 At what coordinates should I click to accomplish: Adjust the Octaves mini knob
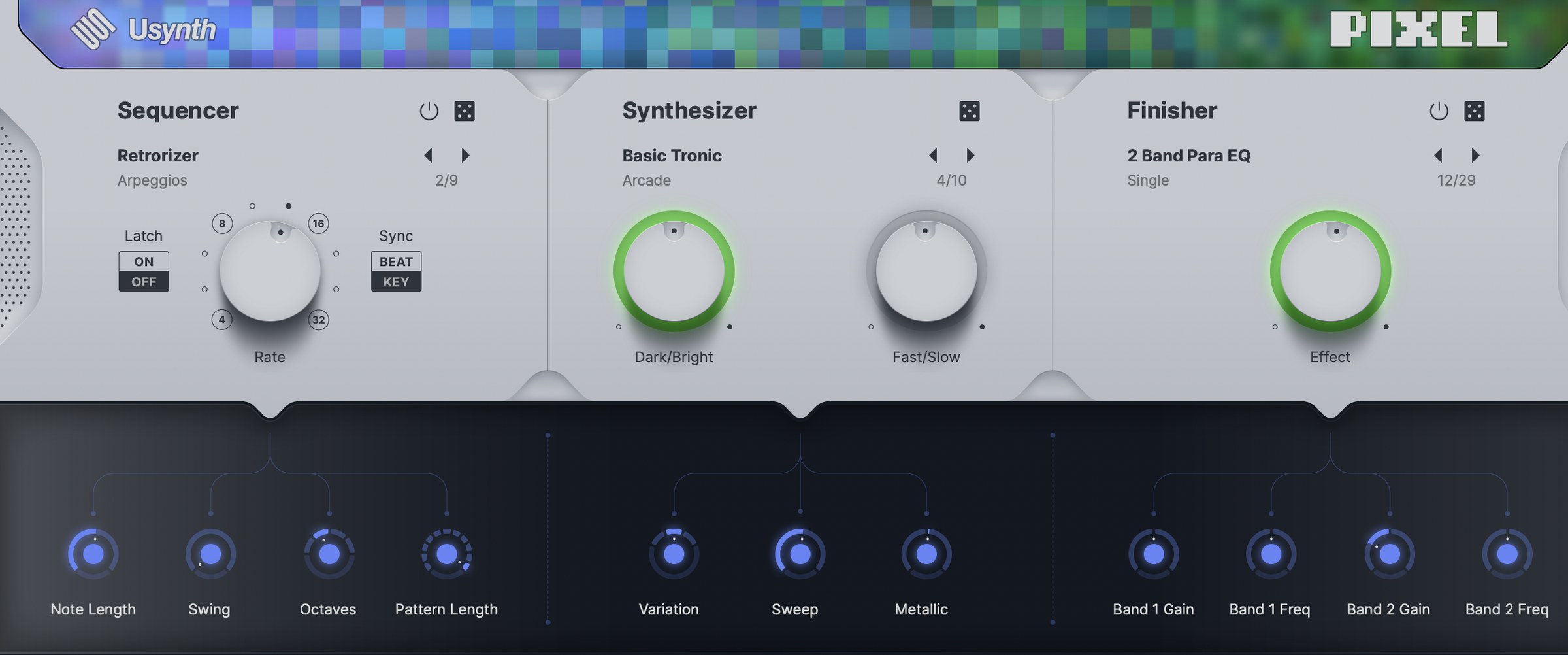coord(329,554)
